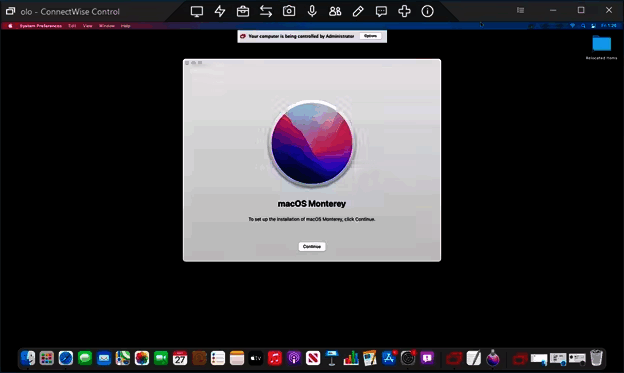Open Calendar showing 27 in the Dock

(x=180, y=358)
